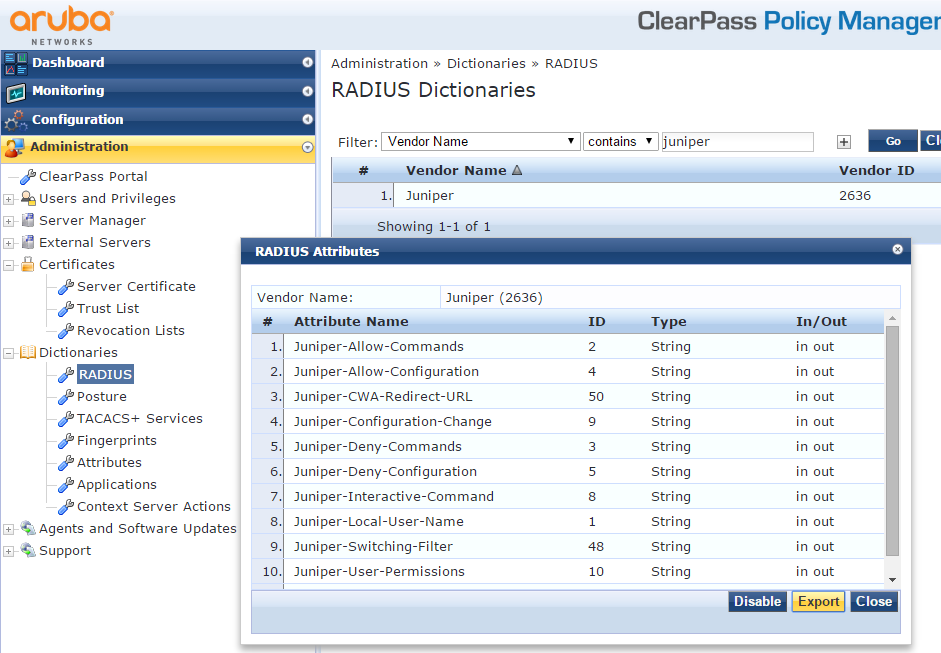Click the ClearPass Portal wrench icon
The height and width of the screenshot is (653, 941).
point(28,176)
